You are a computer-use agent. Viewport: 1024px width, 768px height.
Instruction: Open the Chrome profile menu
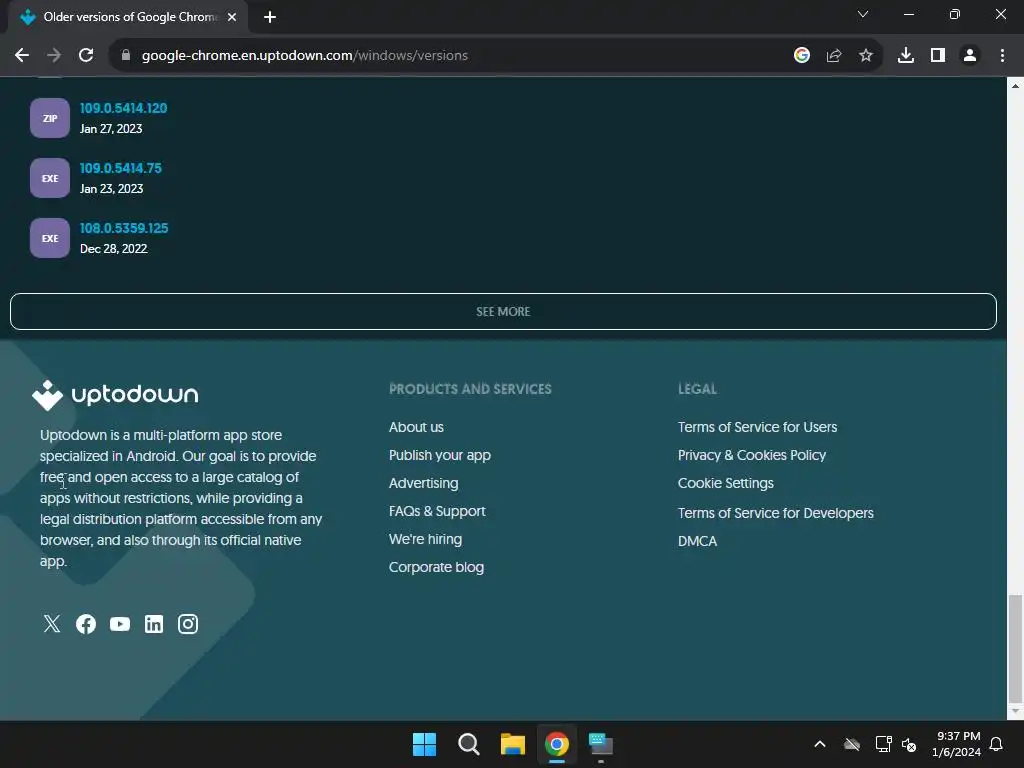pos(970,56)
